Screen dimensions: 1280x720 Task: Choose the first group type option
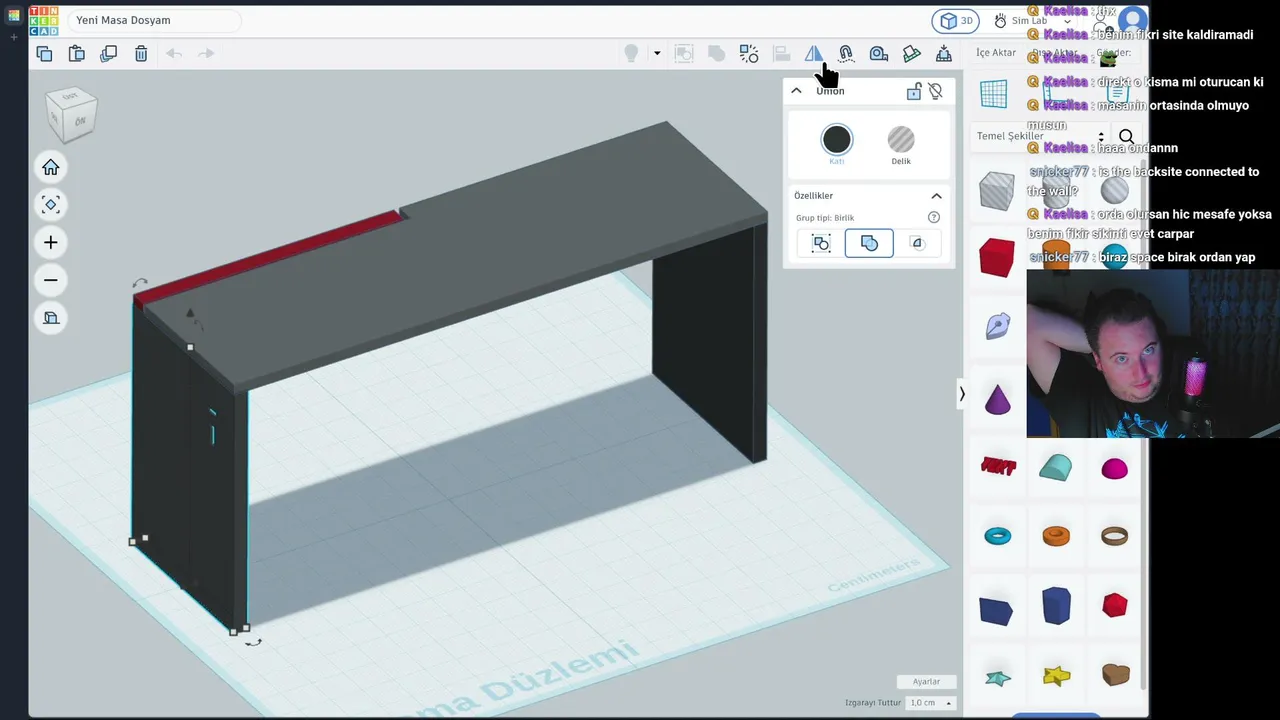pos(821,243)
